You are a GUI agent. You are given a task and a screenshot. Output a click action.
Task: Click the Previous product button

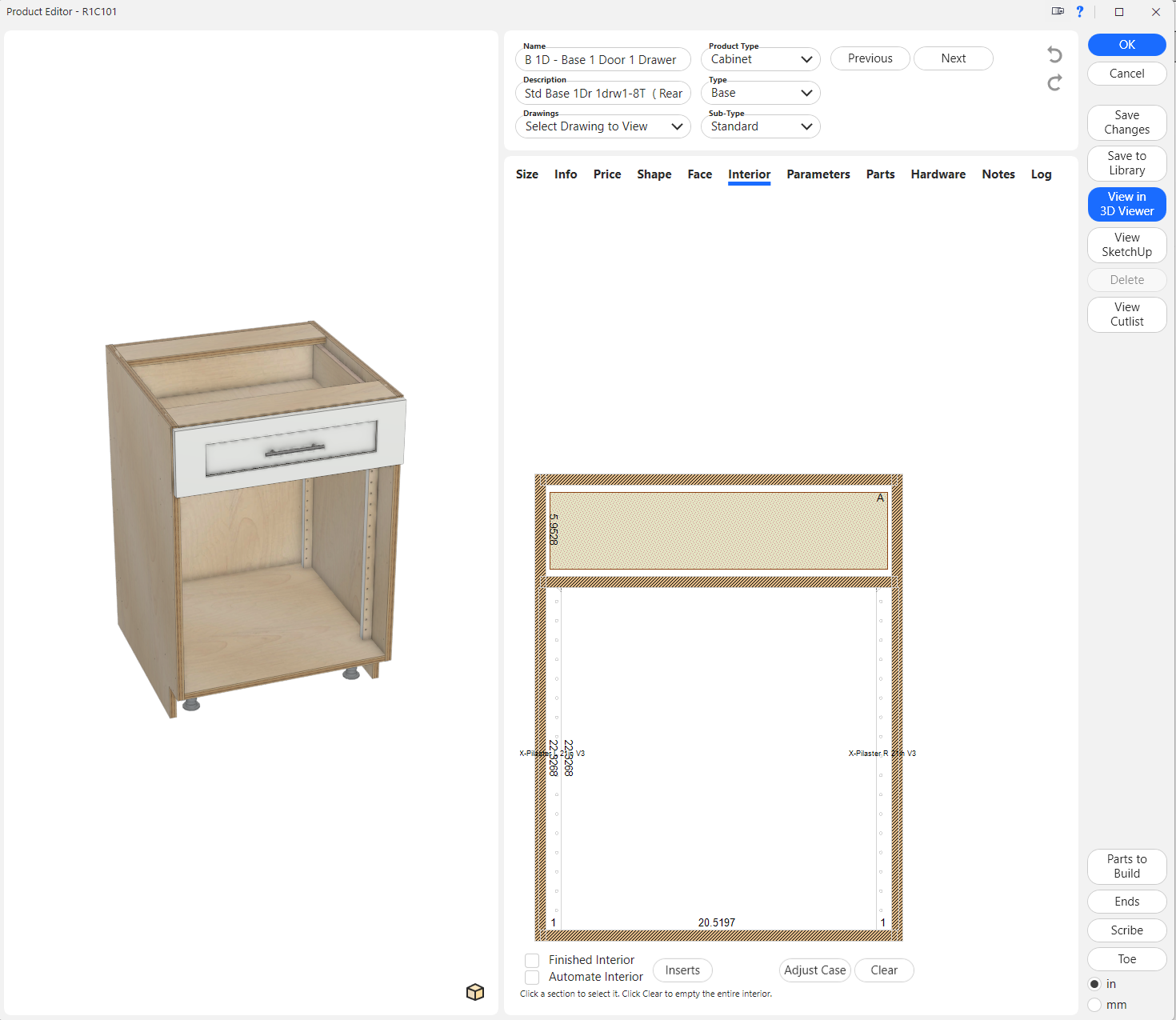(870, 58)
